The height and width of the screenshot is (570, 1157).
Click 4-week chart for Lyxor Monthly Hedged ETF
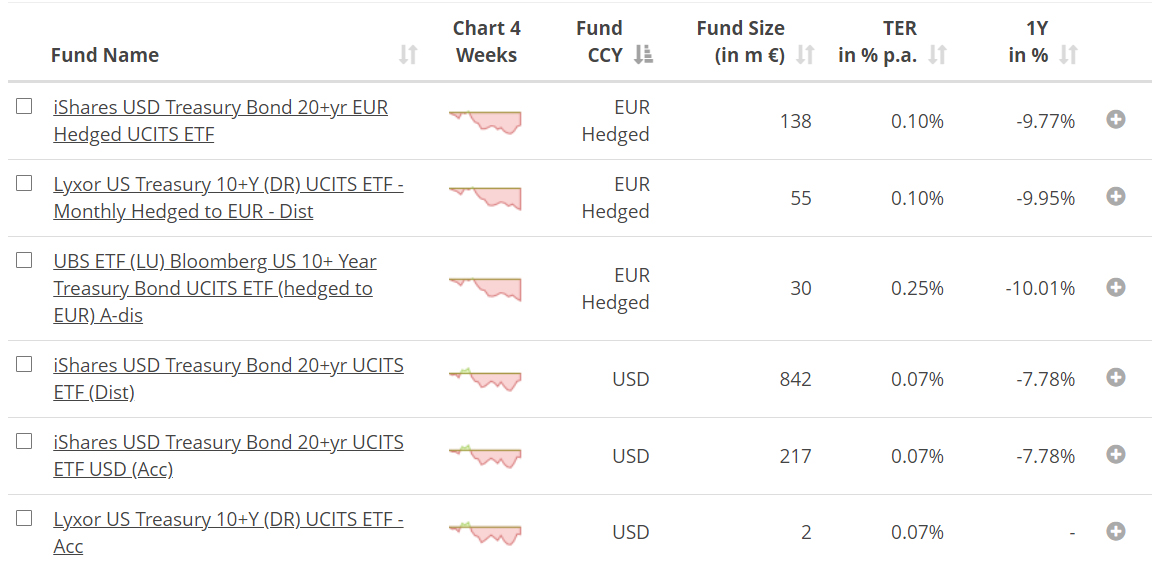tap(485, 198)
